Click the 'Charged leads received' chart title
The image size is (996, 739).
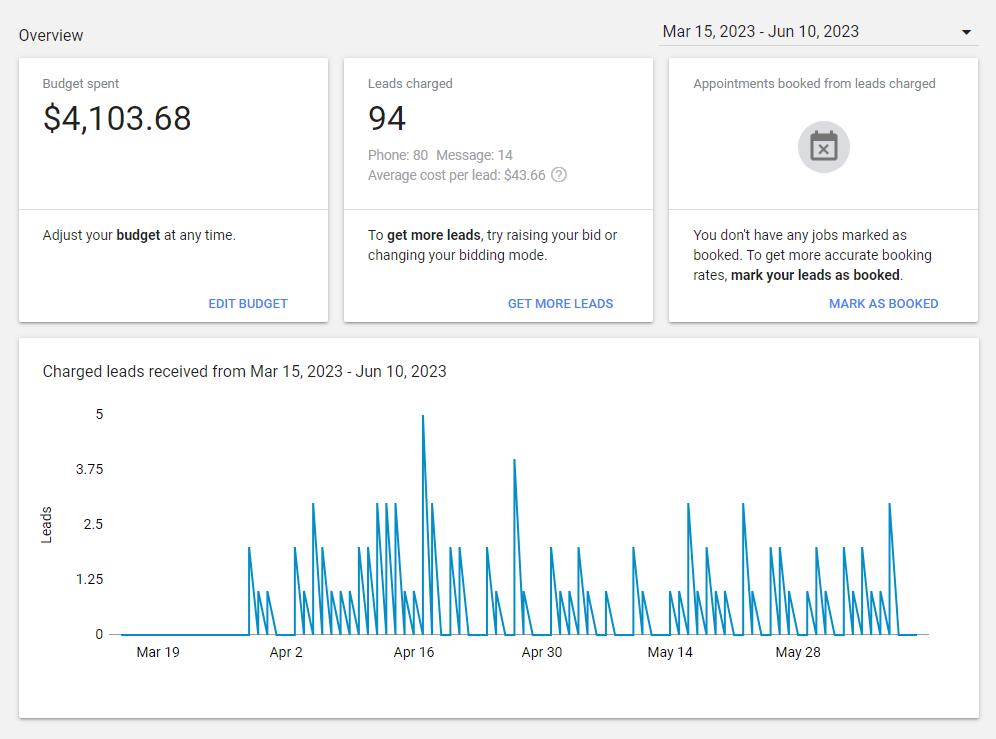click(x=245, y=371)
